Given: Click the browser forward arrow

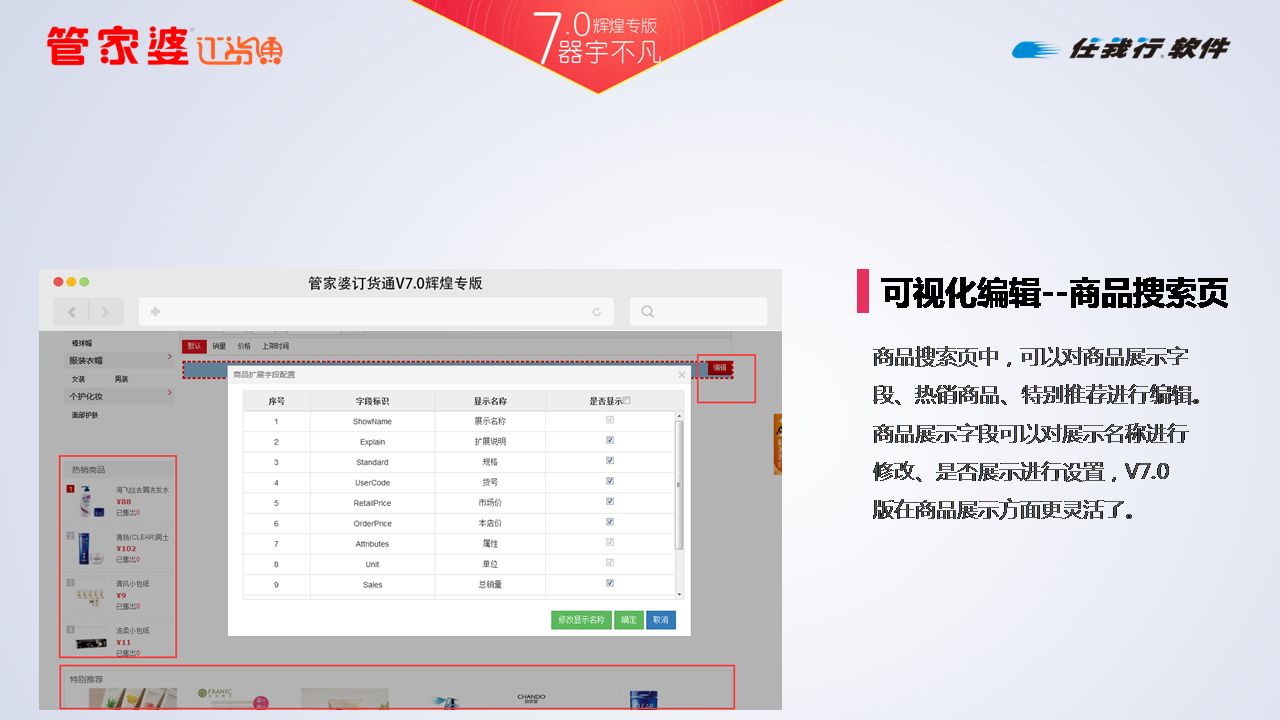Looking at the screenshot, I should (105, 312).
